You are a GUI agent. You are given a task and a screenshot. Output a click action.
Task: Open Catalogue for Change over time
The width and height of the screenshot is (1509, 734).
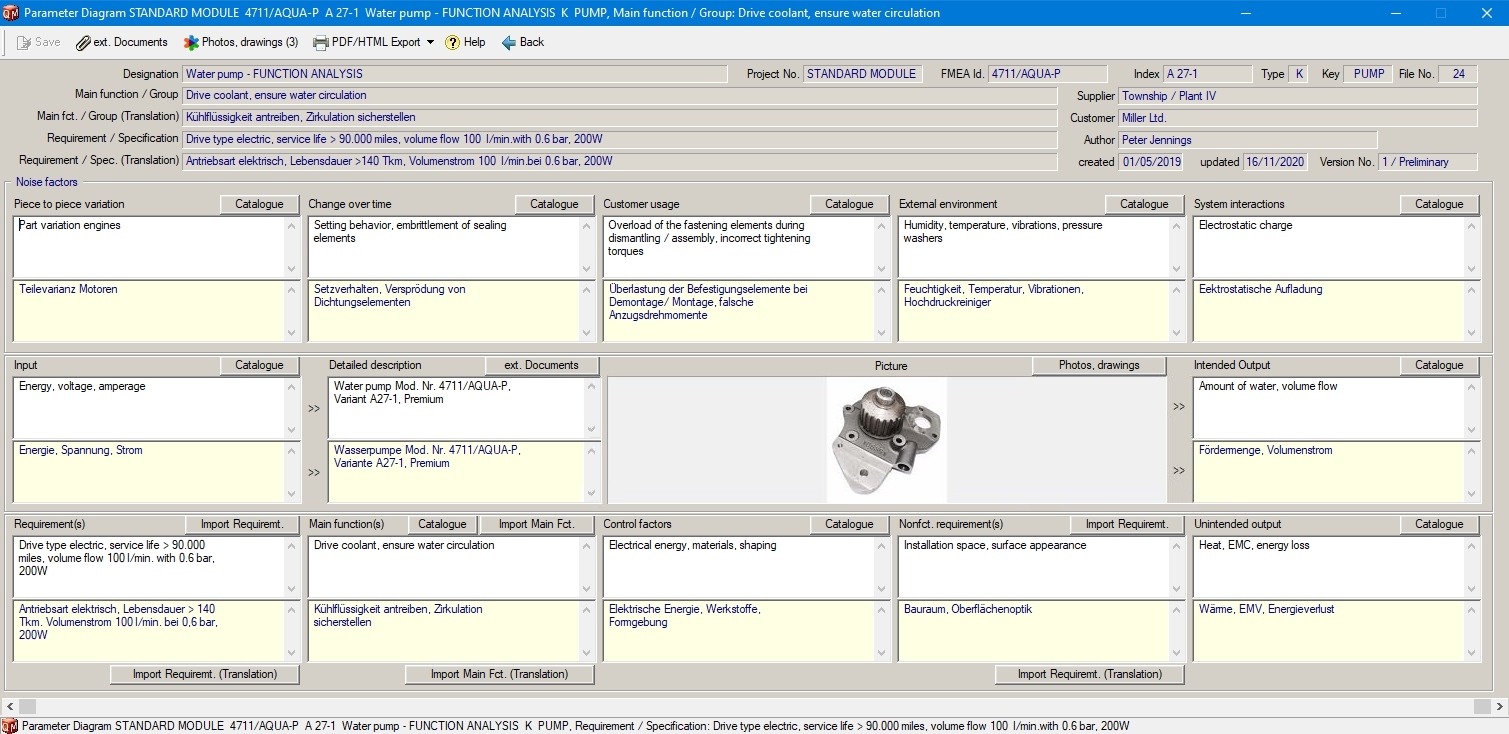coord(554,204)
